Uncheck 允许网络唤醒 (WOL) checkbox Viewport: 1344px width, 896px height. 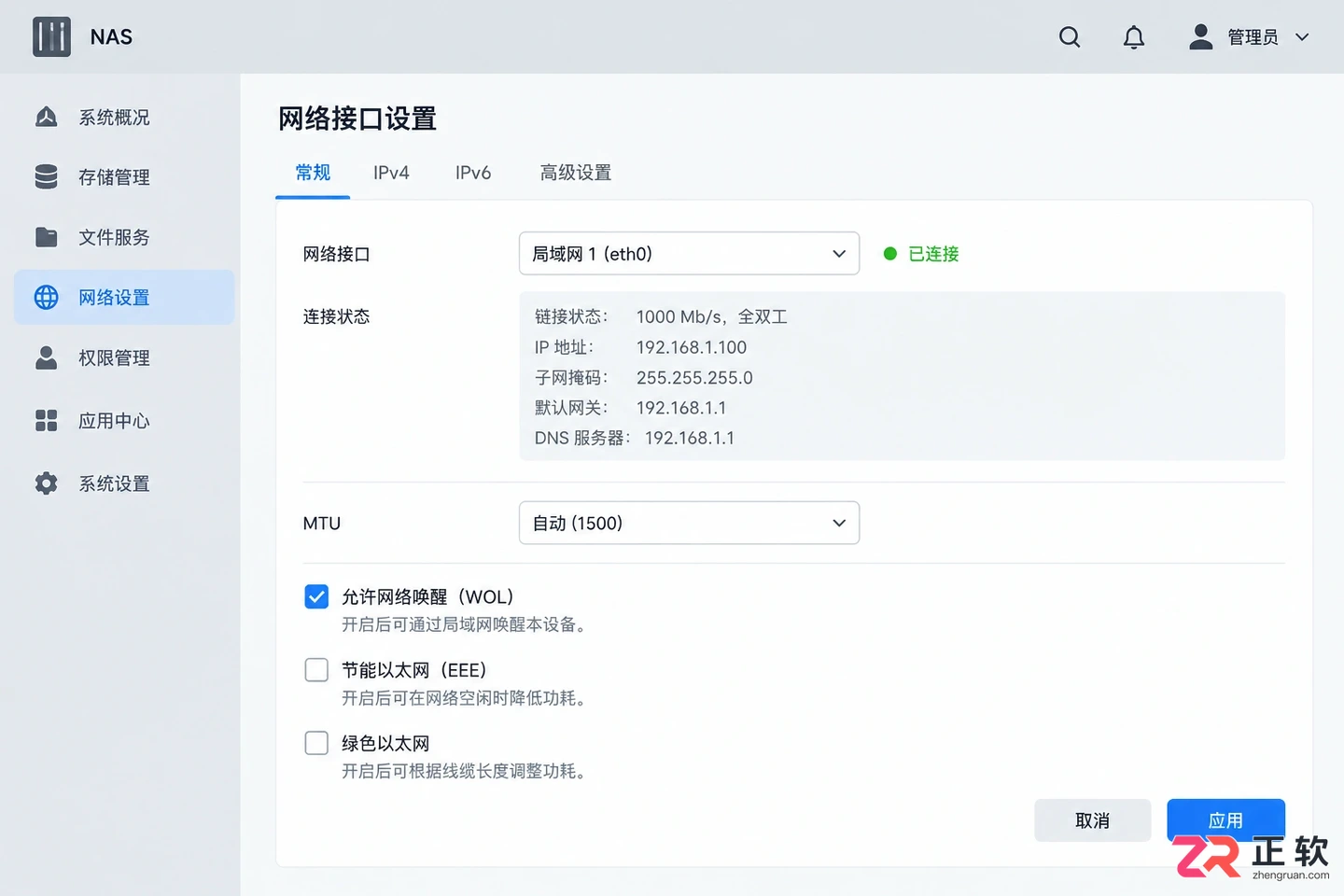point(316,596)
